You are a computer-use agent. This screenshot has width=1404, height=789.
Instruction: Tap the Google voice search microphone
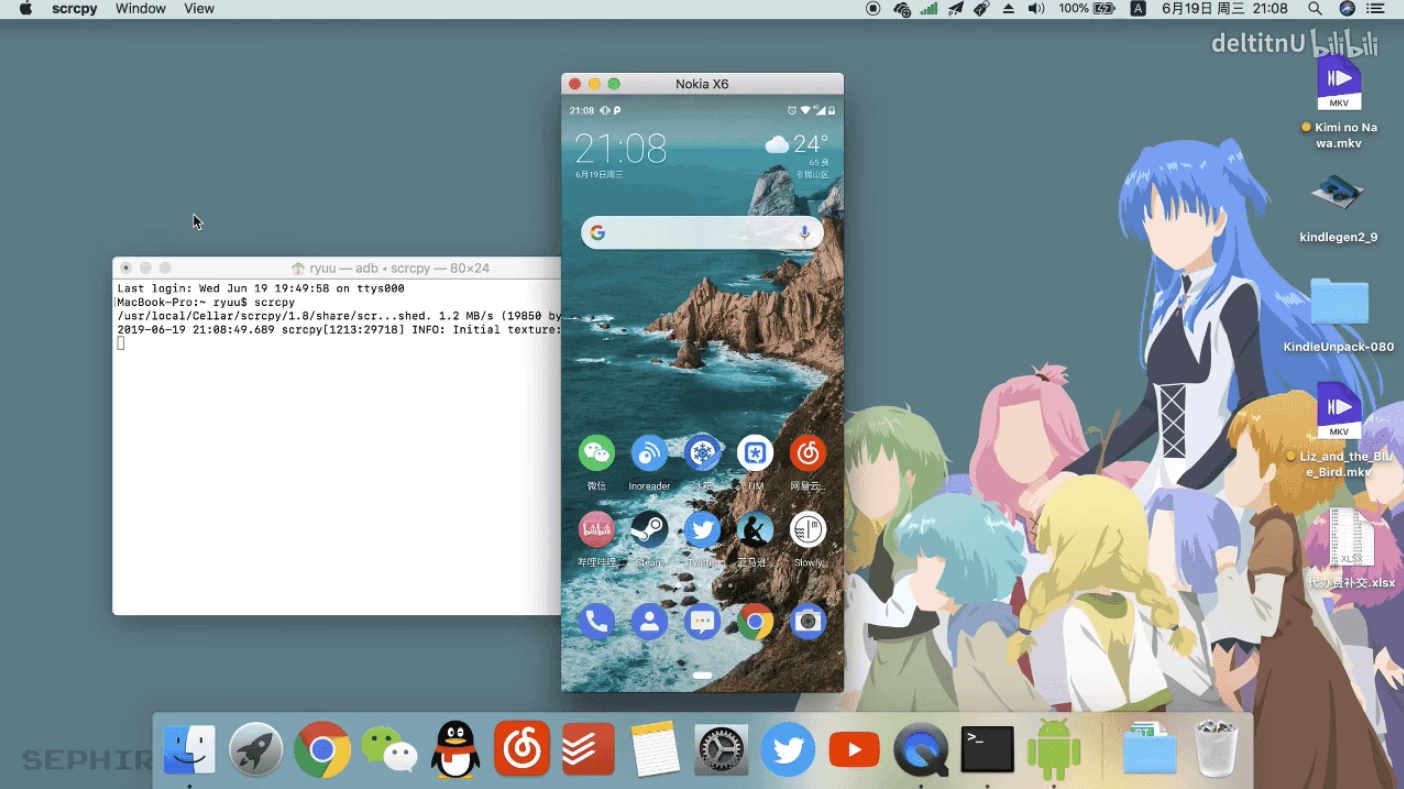tap(803, 233)
